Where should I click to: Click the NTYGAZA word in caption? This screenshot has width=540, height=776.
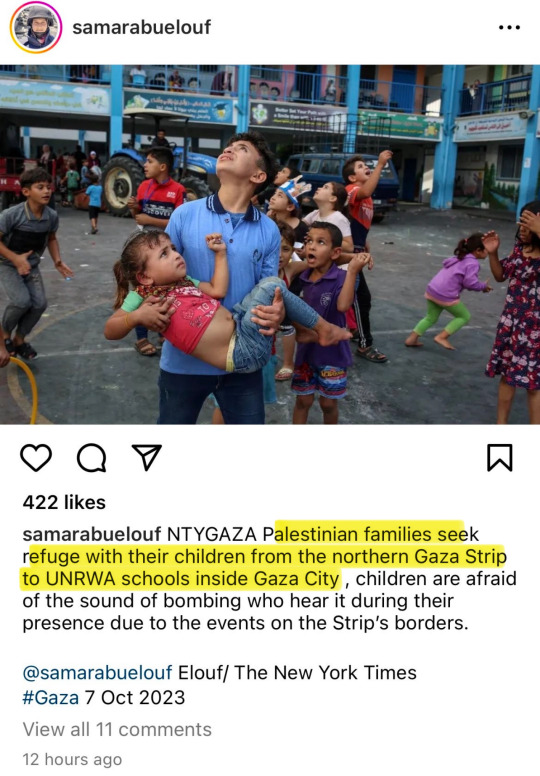pyautogui.click(x=212, y=534)
